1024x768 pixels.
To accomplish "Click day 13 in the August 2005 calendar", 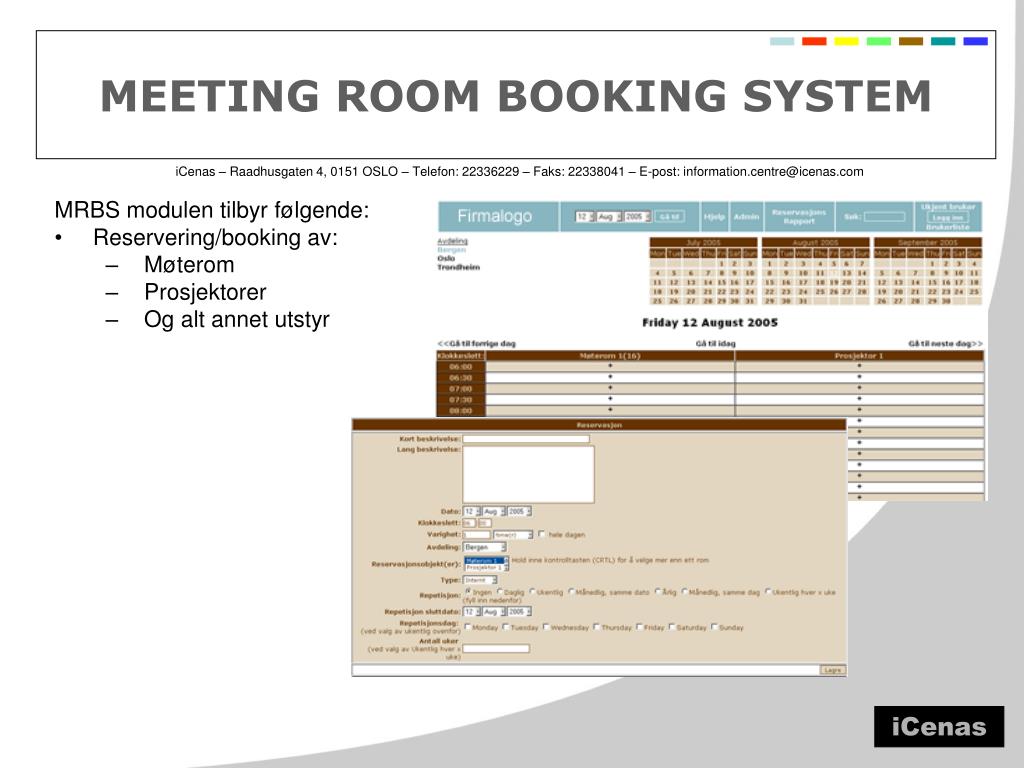I will (846, 273).
